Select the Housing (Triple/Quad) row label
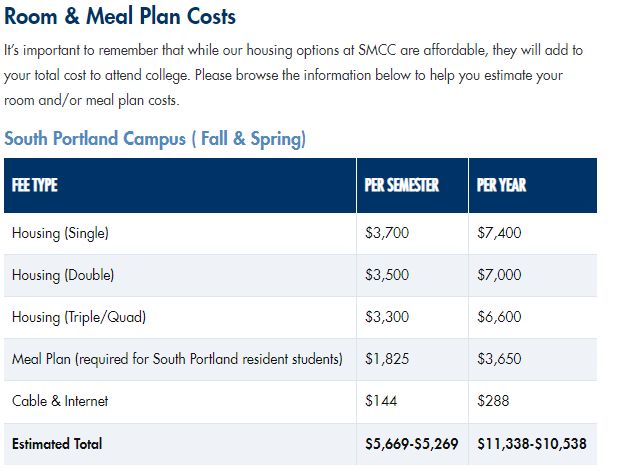Screen dimensions: 624x472 [79, 317]
